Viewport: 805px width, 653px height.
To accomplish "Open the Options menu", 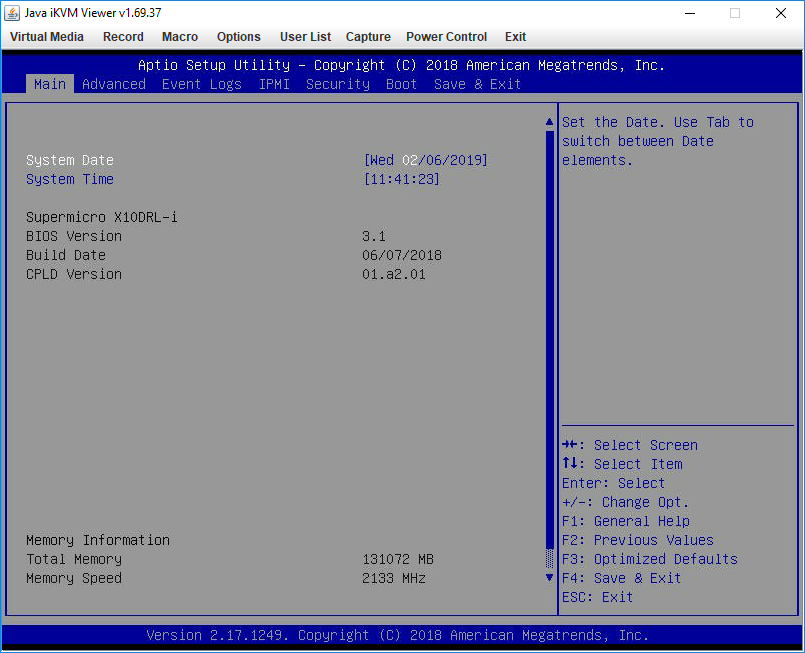I will (x=239, y=37).
